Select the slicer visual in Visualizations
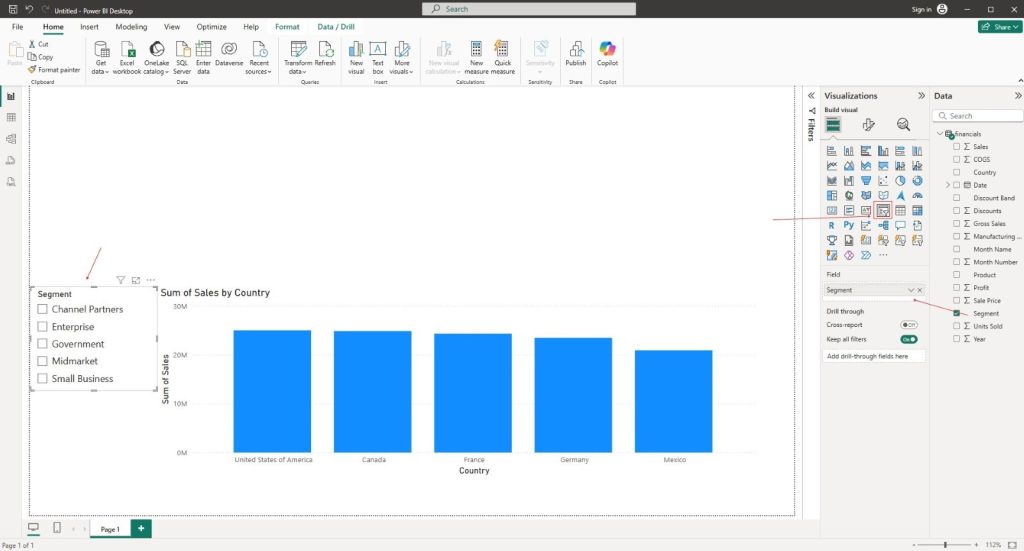1024x551 pixels. pyautogui.click(x=883, y=211)
